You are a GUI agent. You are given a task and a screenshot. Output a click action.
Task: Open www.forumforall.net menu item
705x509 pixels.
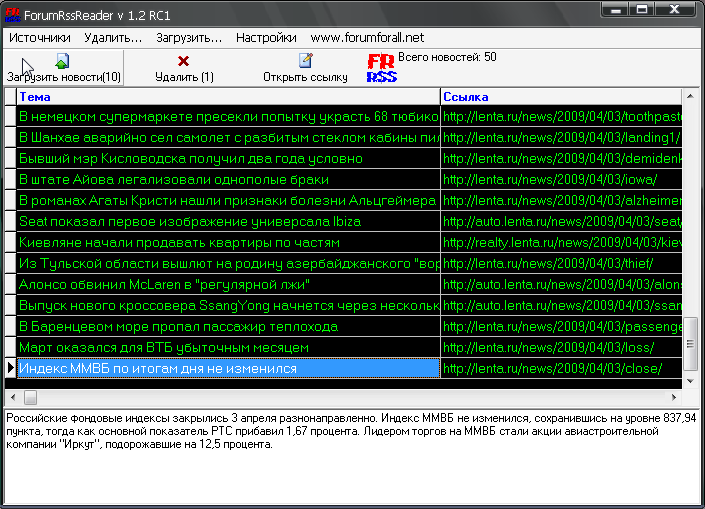[x=367, y=38]
